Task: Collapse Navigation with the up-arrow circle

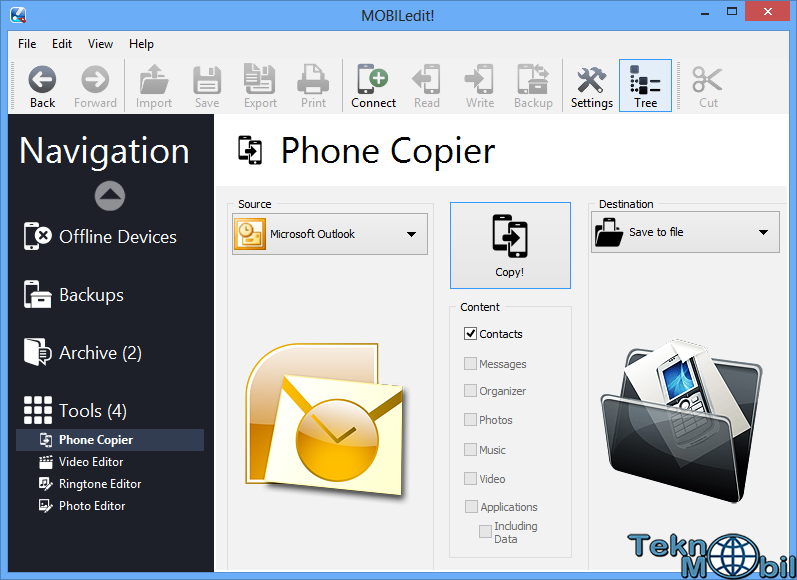Action: 109,195
